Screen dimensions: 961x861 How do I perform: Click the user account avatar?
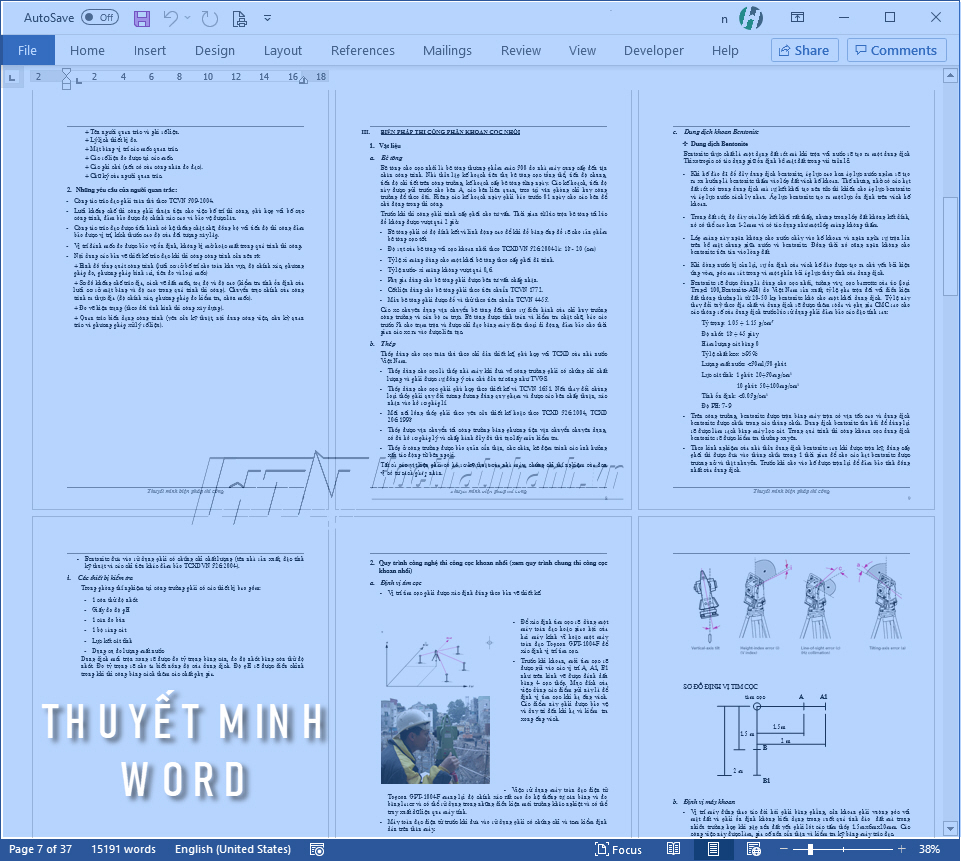(750, 18)
